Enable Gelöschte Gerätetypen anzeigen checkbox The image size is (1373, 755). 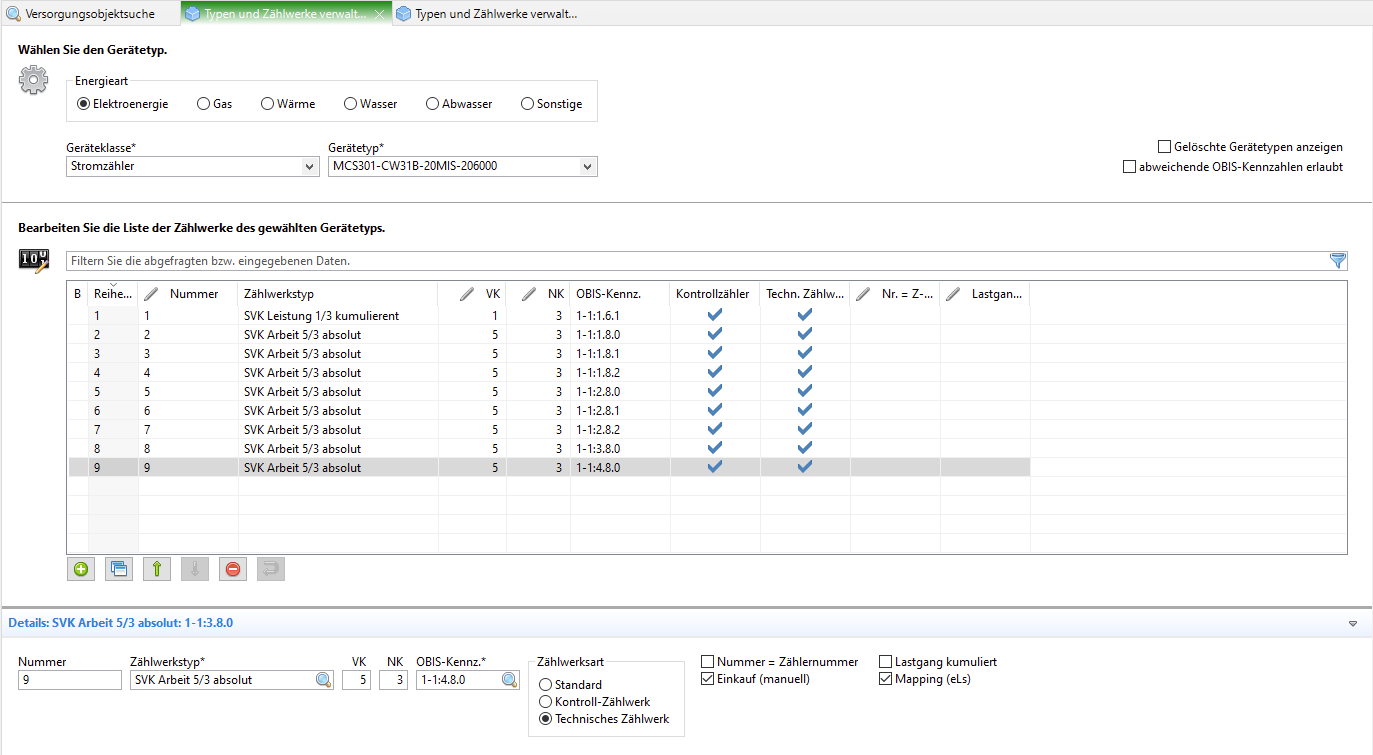tap(1164, 147)
